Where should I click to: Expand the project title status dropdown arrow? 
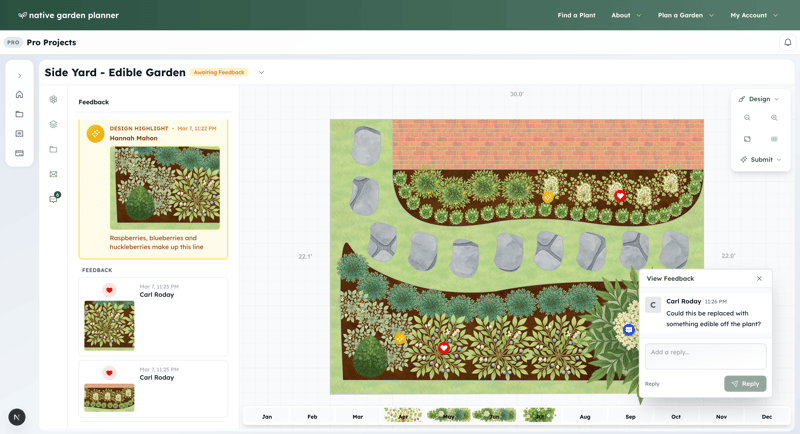(262, 73)
